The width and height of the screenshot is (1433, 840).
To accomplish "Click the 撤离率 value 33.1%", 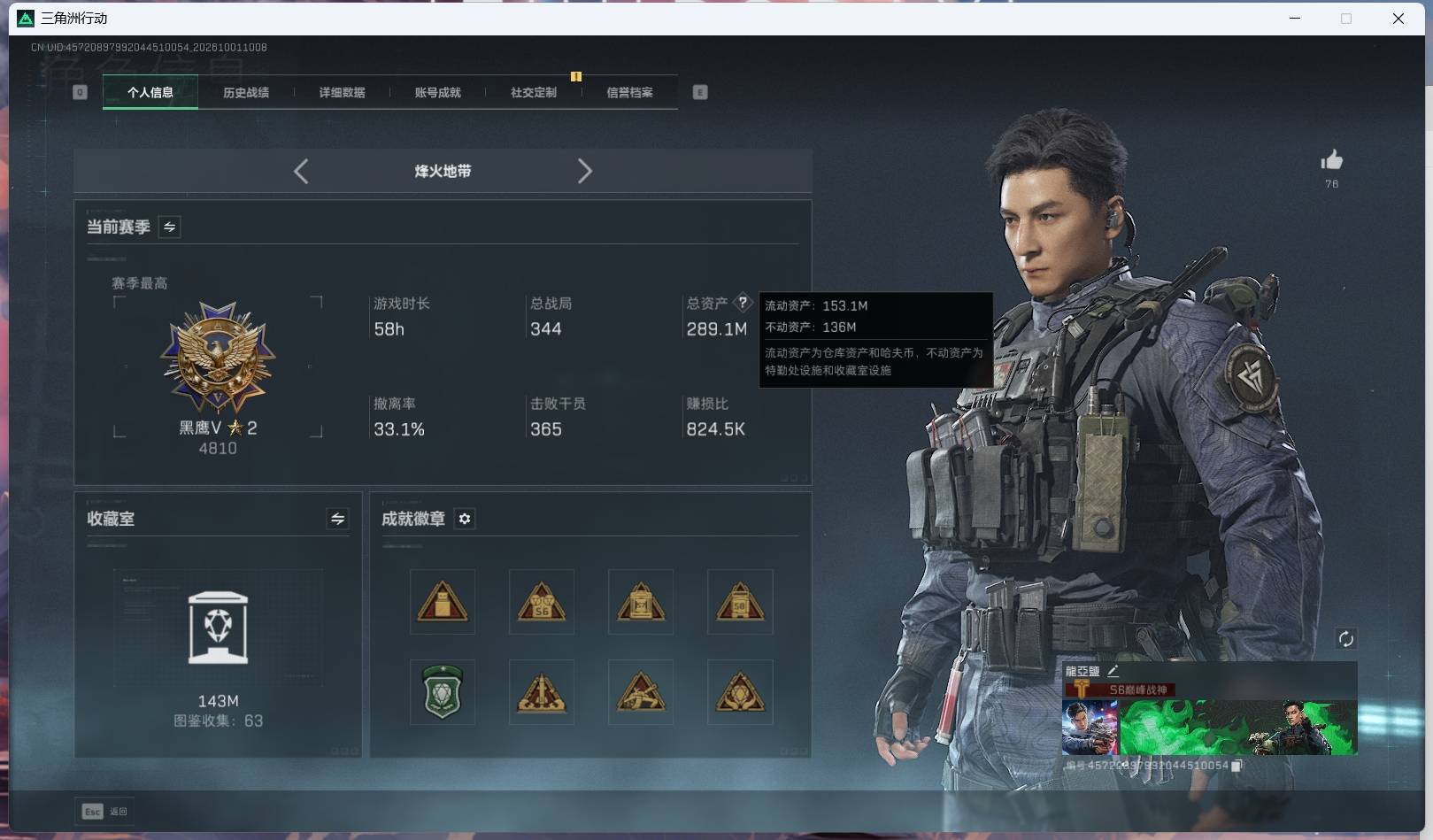I will [398, 429].
